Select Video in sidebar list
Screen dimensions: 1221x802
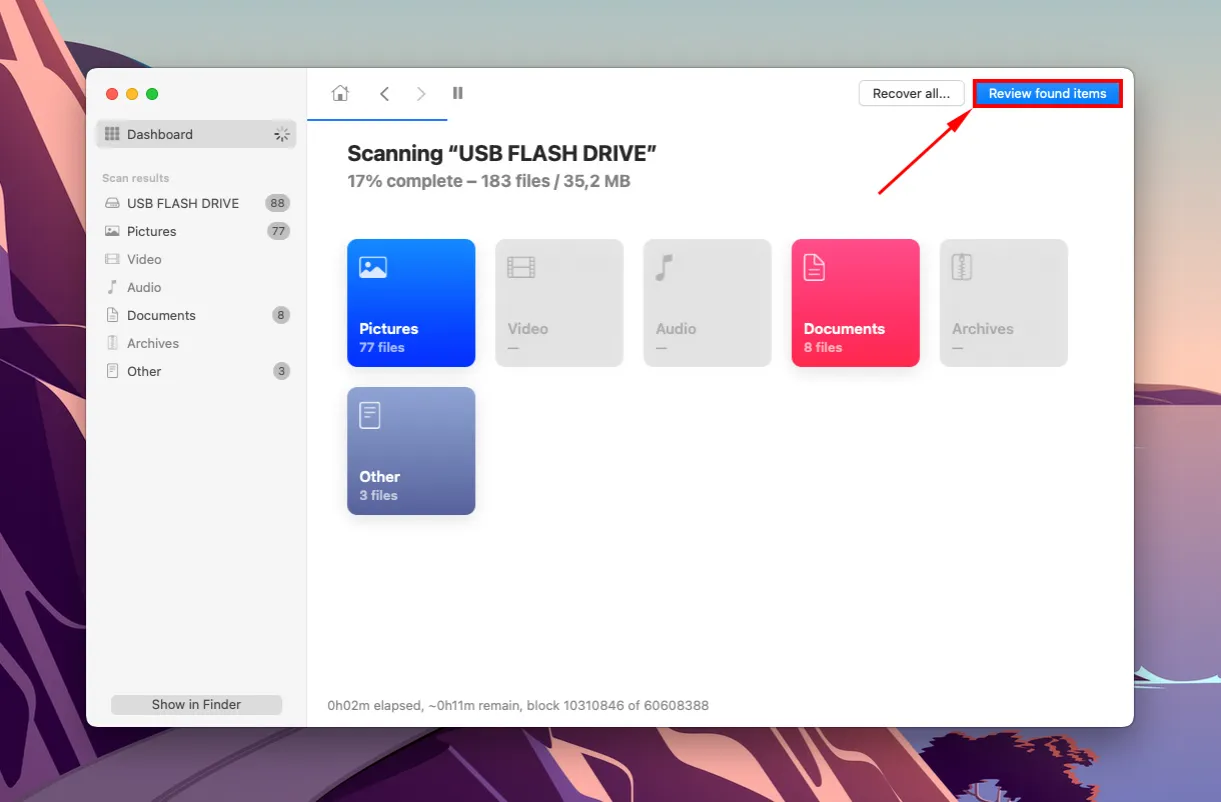pos(144,259)
